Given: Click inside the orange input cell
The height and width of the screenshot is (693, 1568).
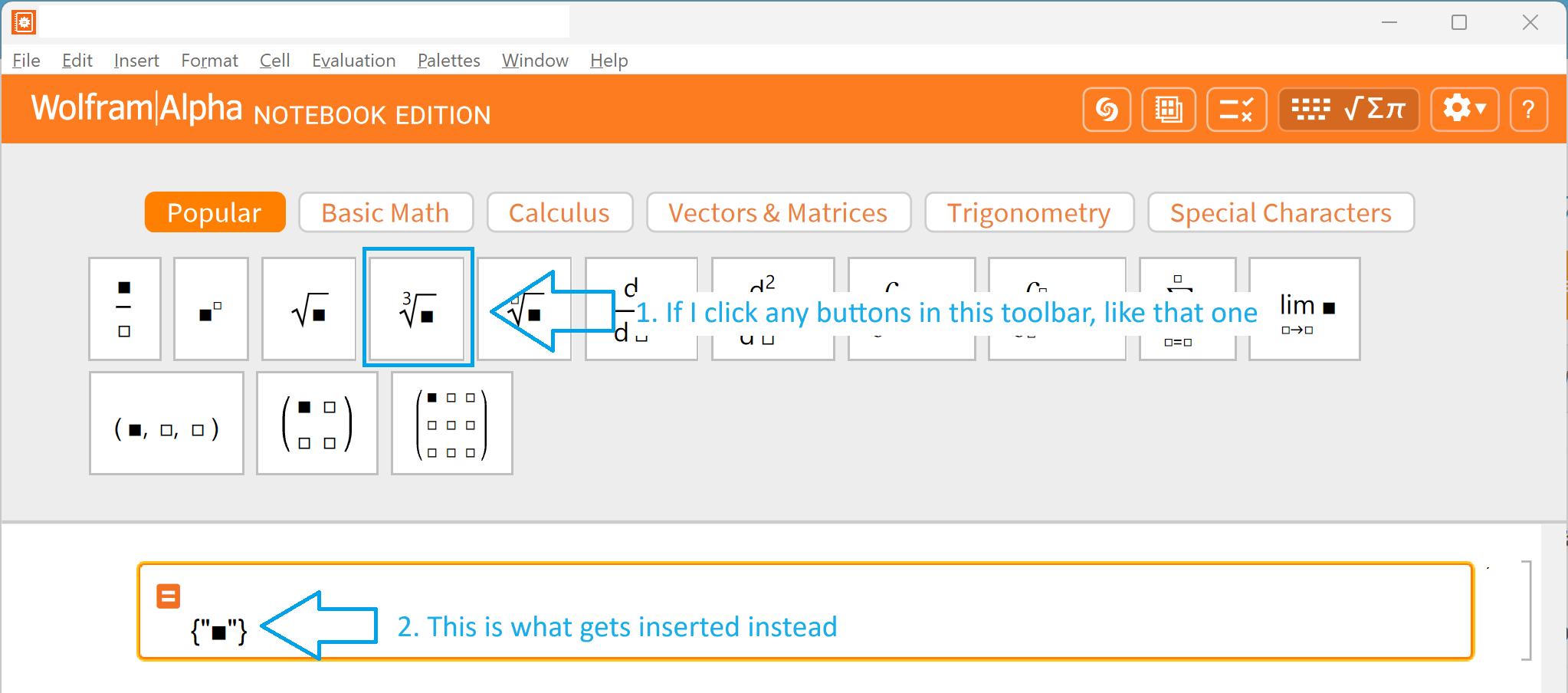Looking at the screenshot, I should tap(805, 612).
